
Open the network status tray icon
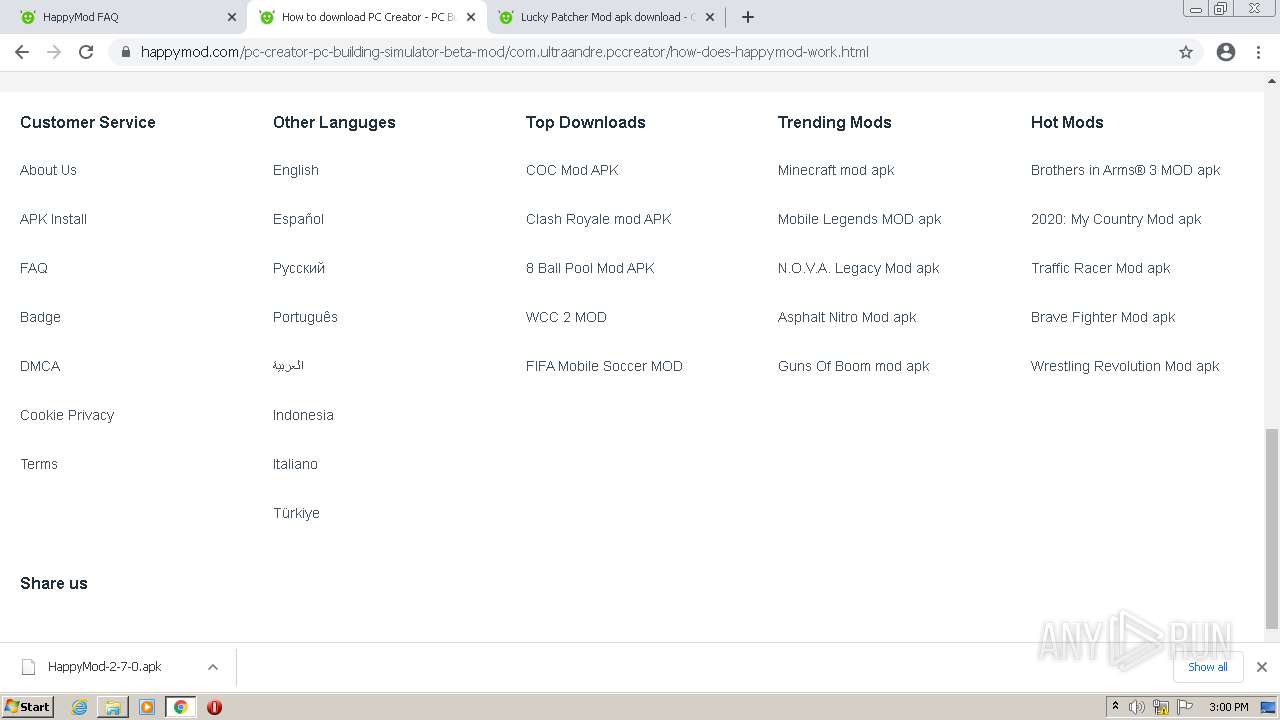tap(1161, 707)
